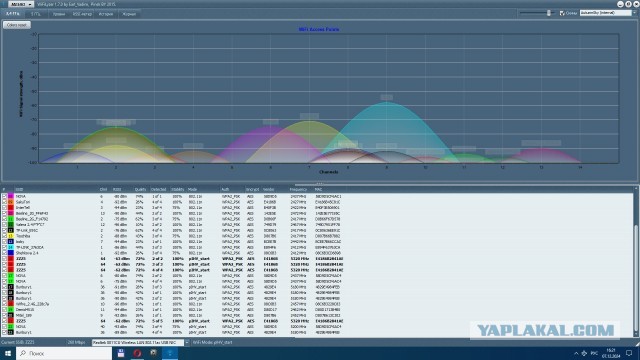Open the Windows Start menu
This screenshot has width=640, height=360.
[7, 353]
